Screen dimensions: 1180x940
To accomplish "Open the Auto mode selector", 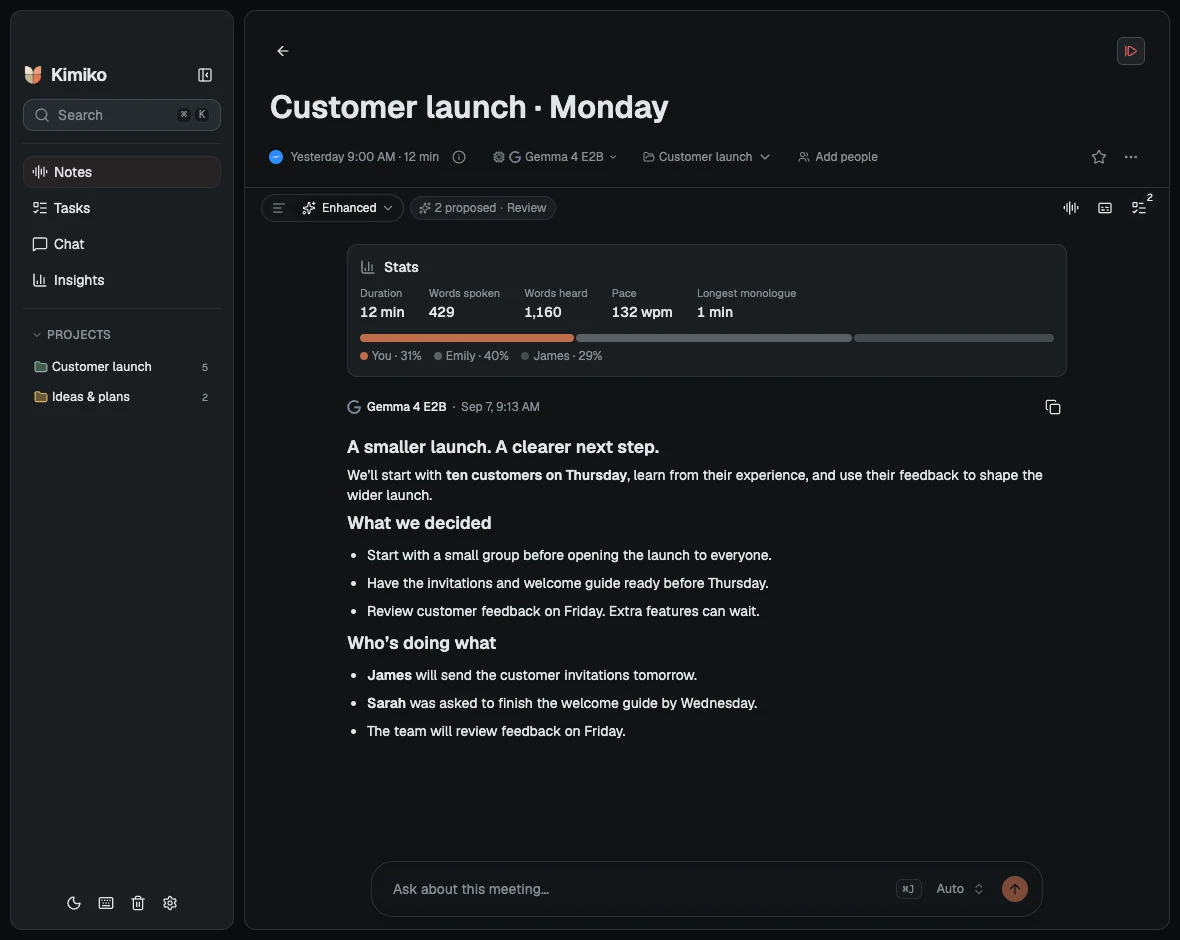I will point(960,889).
